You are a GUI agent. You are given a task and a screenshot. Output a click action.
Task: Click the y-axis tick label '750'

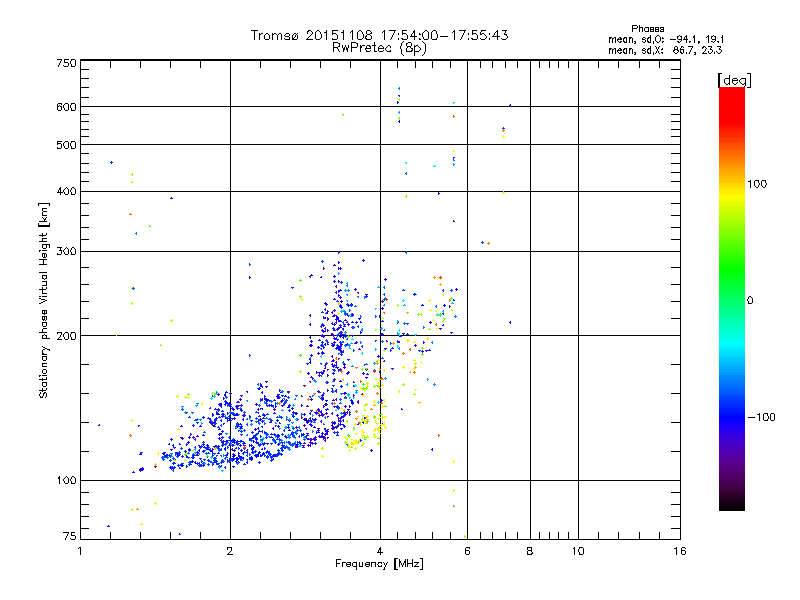click(x=66, y=63)
